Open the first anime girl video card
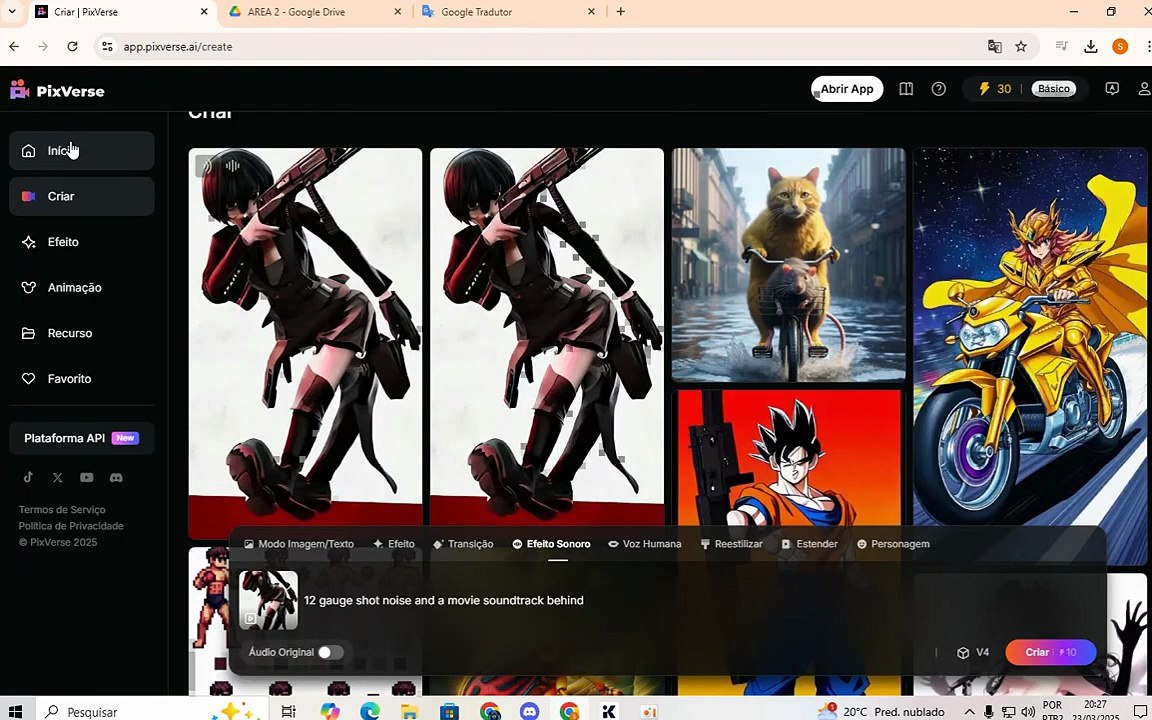 (x=306, y=343)
